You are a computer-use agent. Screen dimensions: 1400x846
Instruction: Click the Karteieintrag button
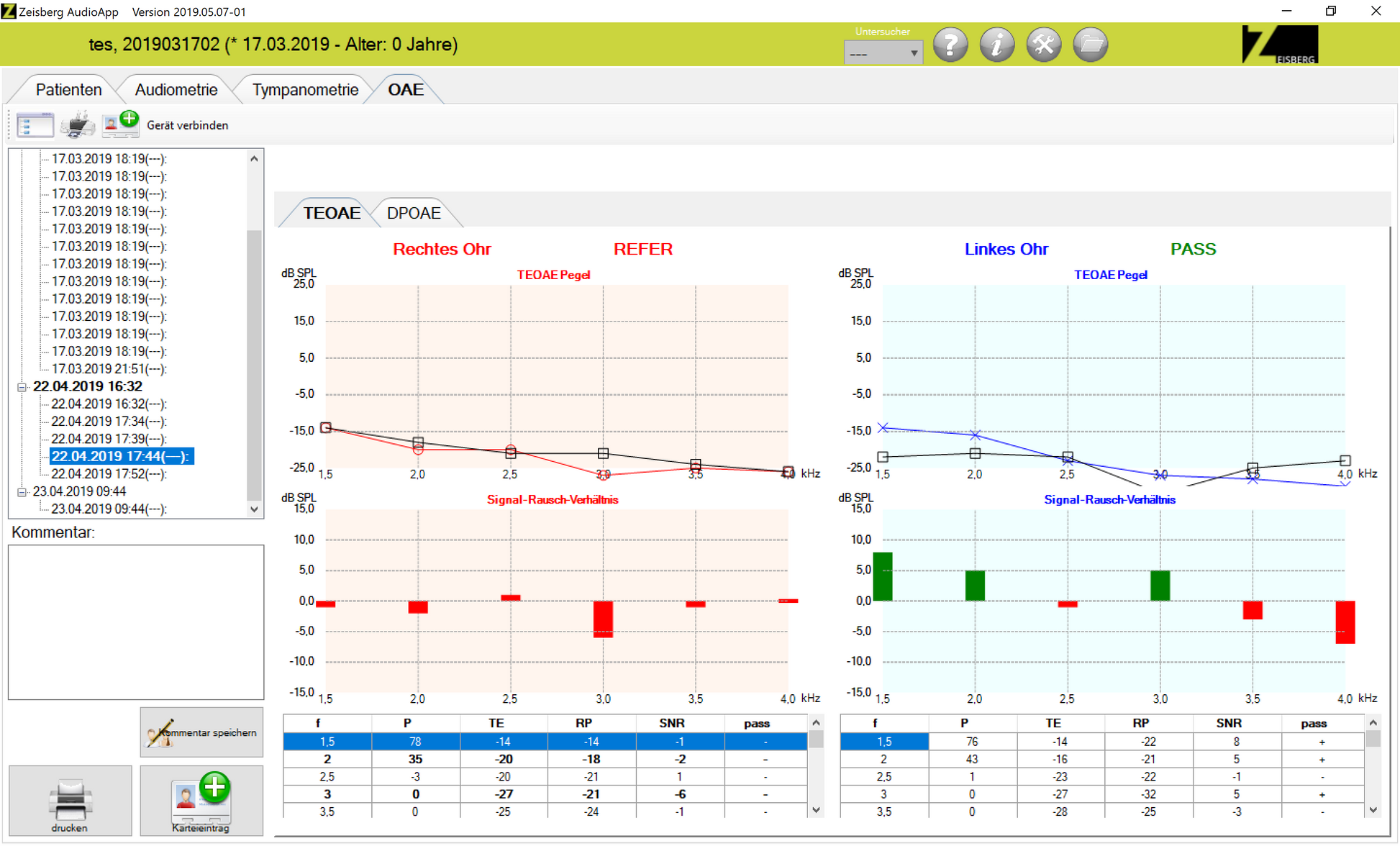pos(201,801)
